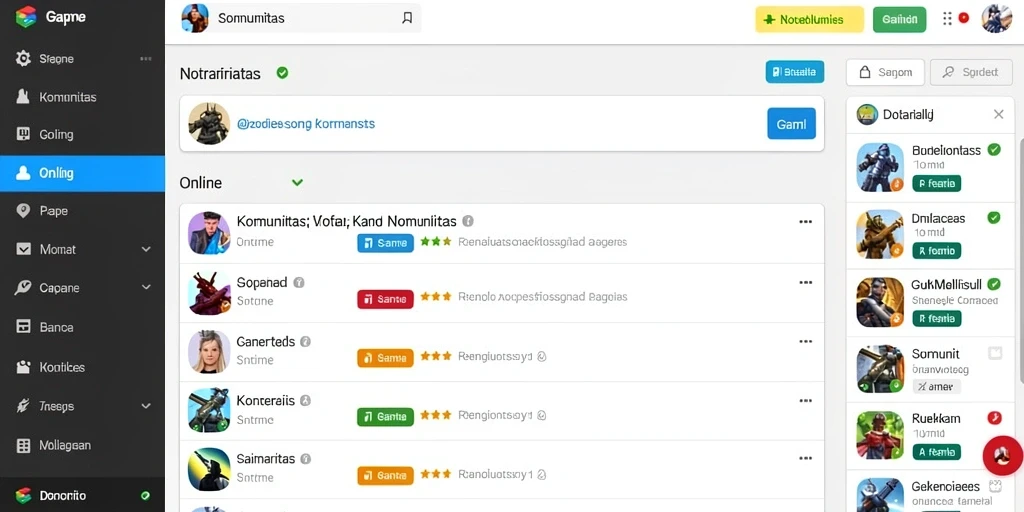Image resolution: width=1024 pixels, height=512 pixels.
Task: Open the grid apps icon in top bar
Action: 948,18
